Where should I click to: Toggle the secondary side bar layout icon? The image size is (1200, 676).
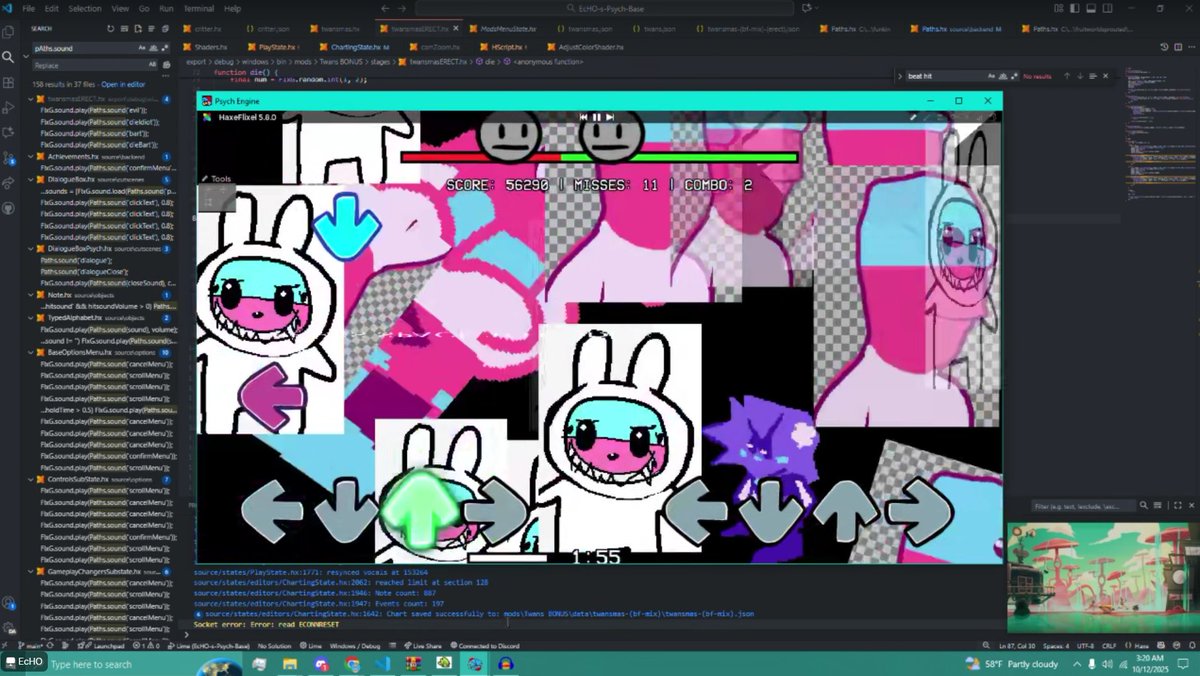coord(1107,8)
